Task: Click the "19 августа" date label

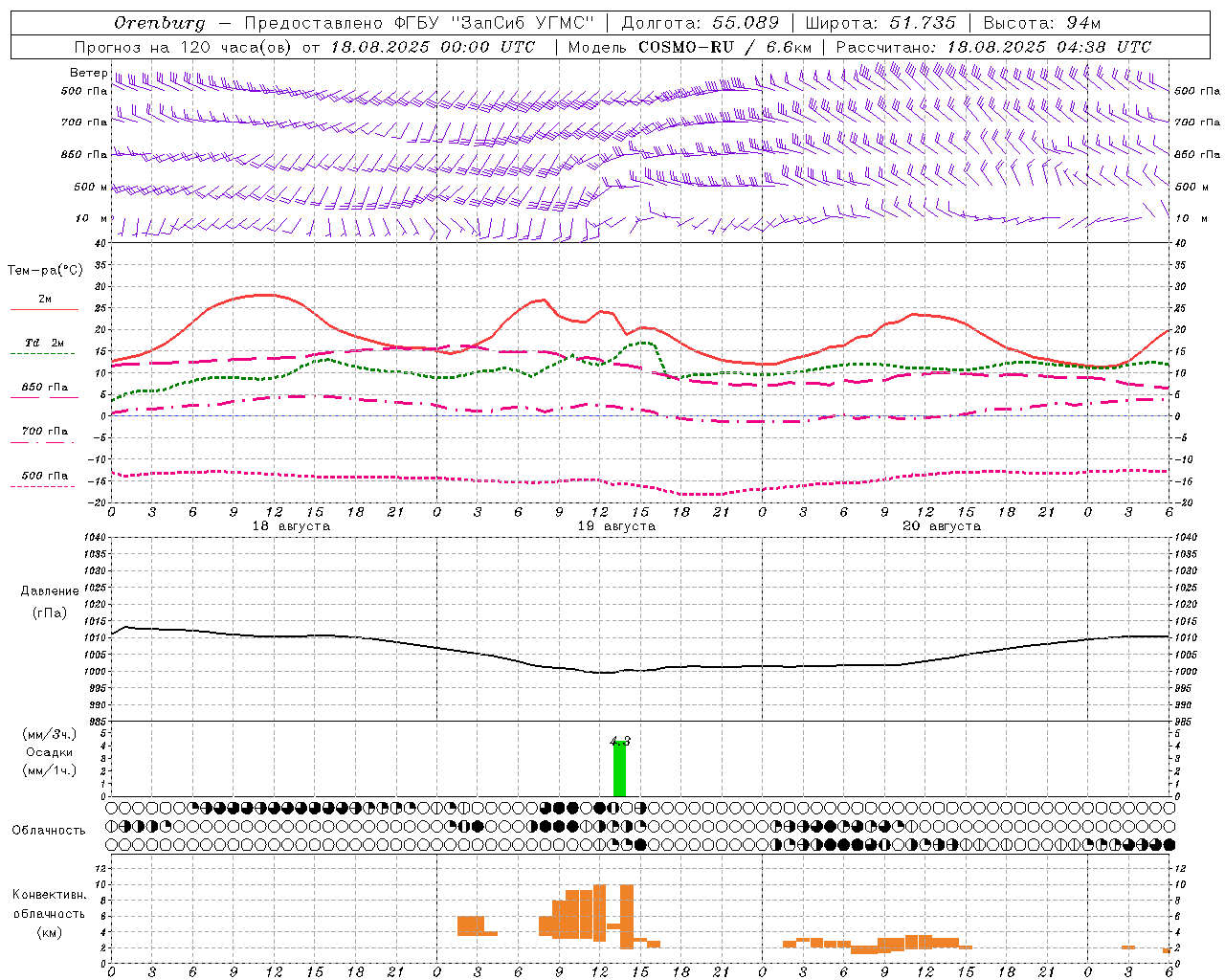Action: (x=616, y=526)
